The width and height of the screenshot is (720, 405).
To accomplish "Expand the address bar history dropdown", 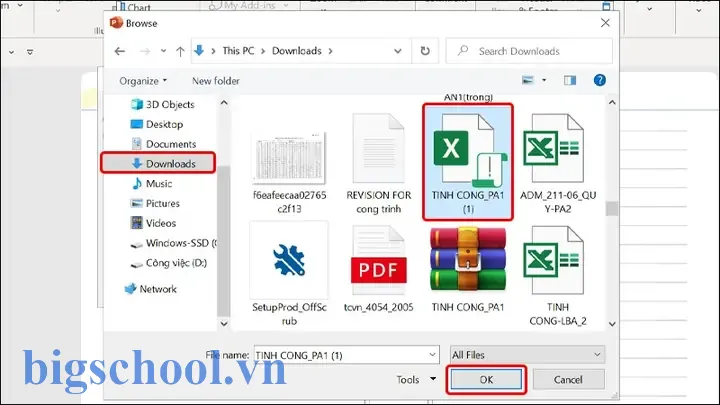I will pyautogui.click(x=398, y=51).
